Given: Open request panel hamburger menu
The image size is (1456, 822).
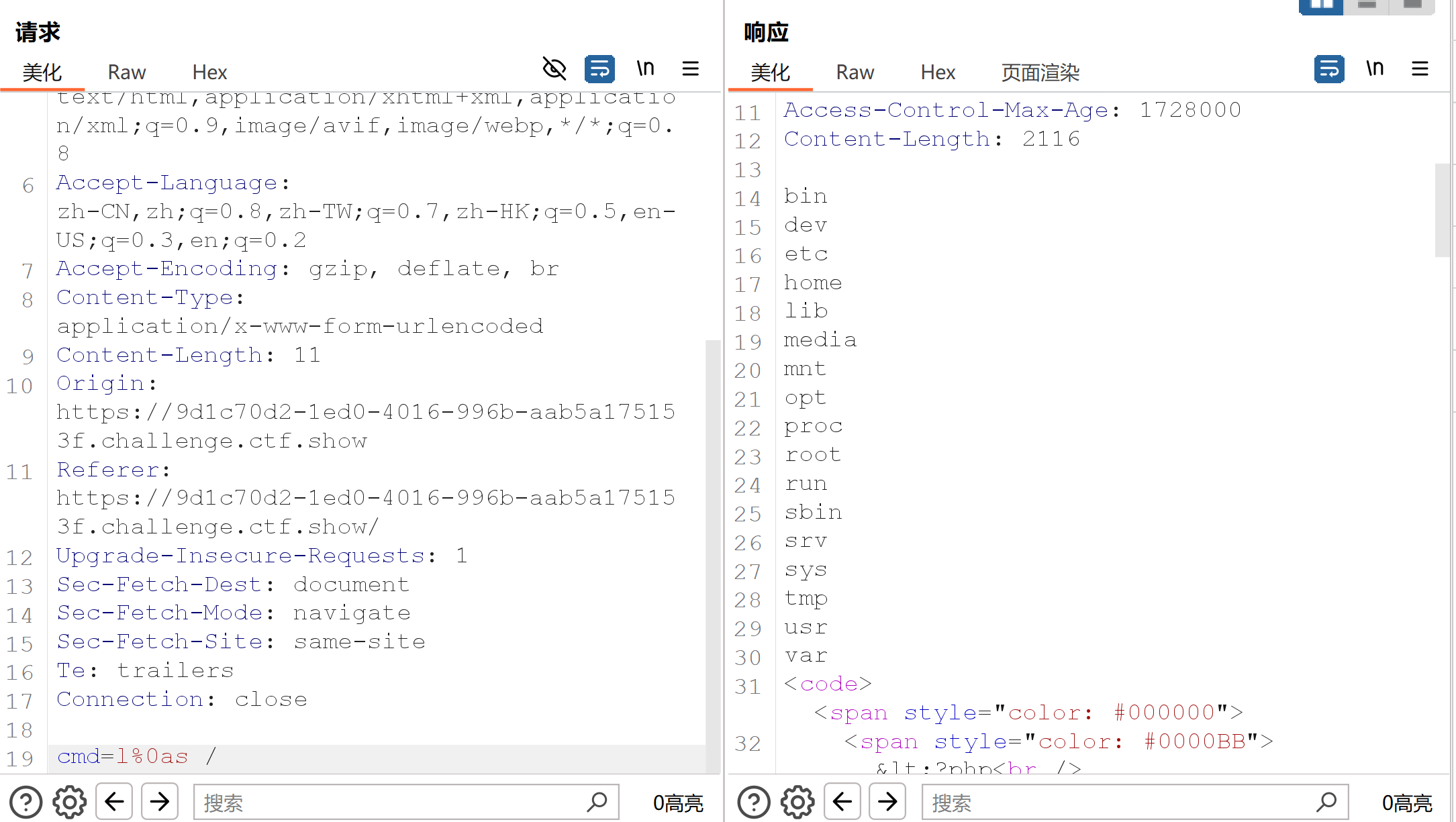Looking at the screenshot, I should (x=691, y=68).
